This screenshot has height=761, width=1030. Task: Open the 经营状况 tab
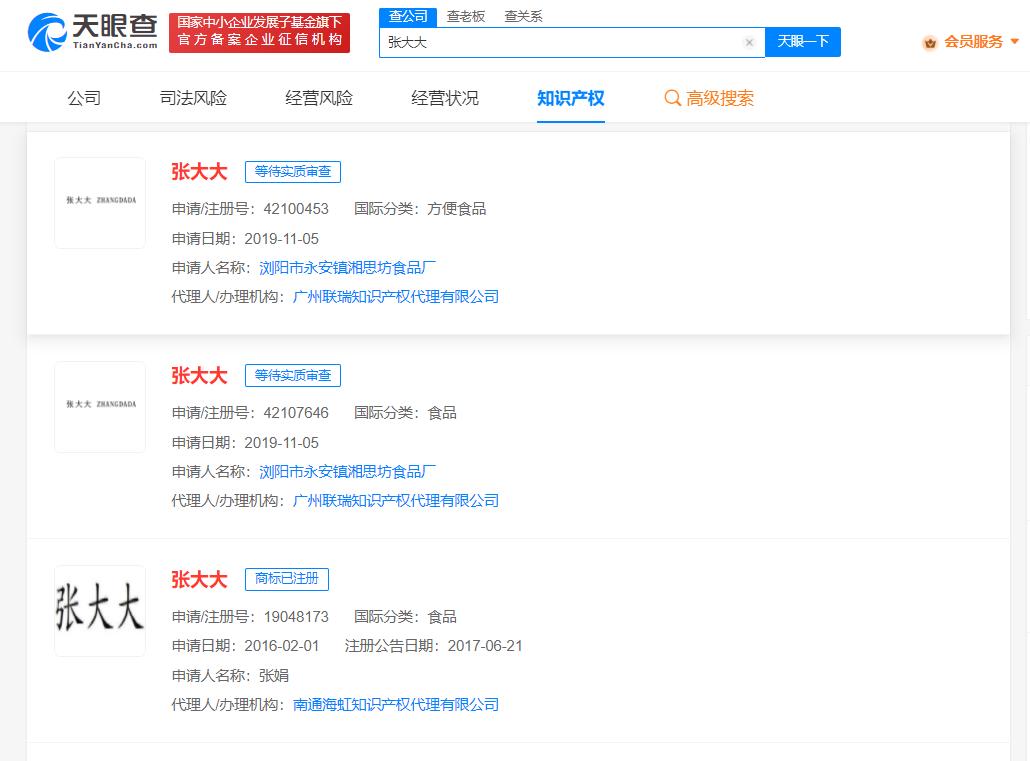coord(445,98)
